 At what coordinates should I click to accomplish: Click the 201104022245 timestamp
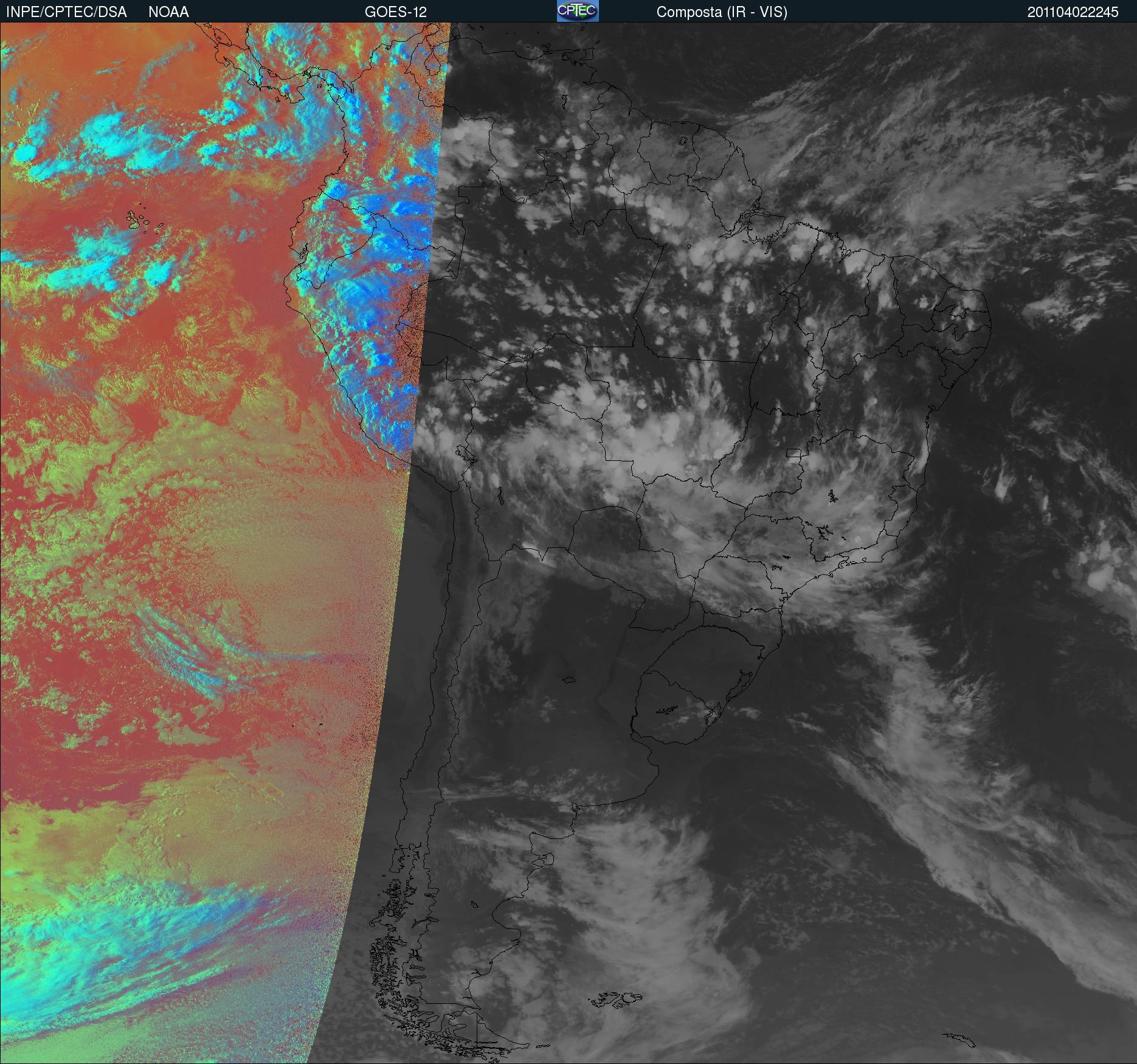1073,12
